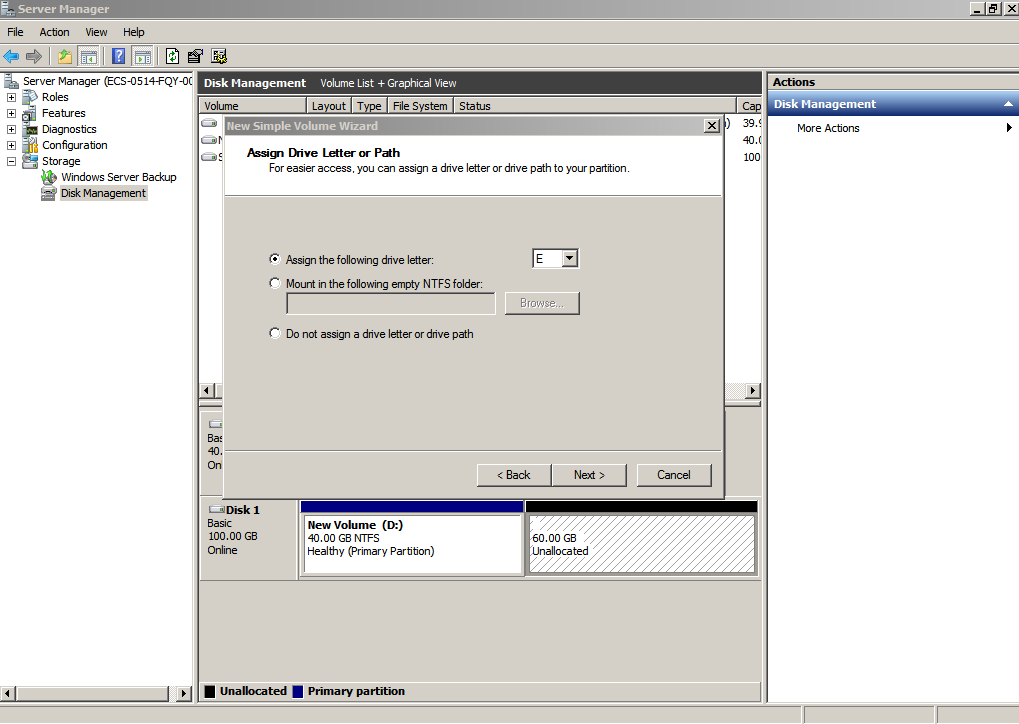This screenshot has height=724, width=1019.
Task: Select the Windows Server Backup tree item
Action: coord(119,177)
